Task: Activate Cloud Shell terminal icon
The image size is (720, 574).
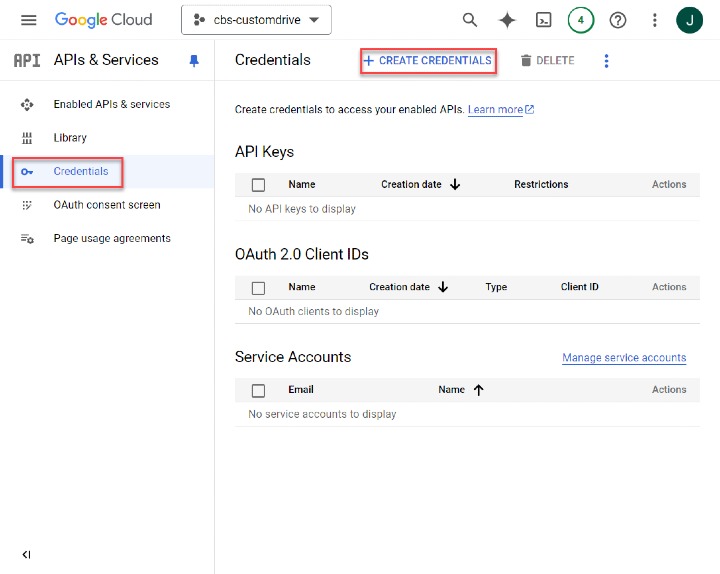Action: tap(543, 20)
